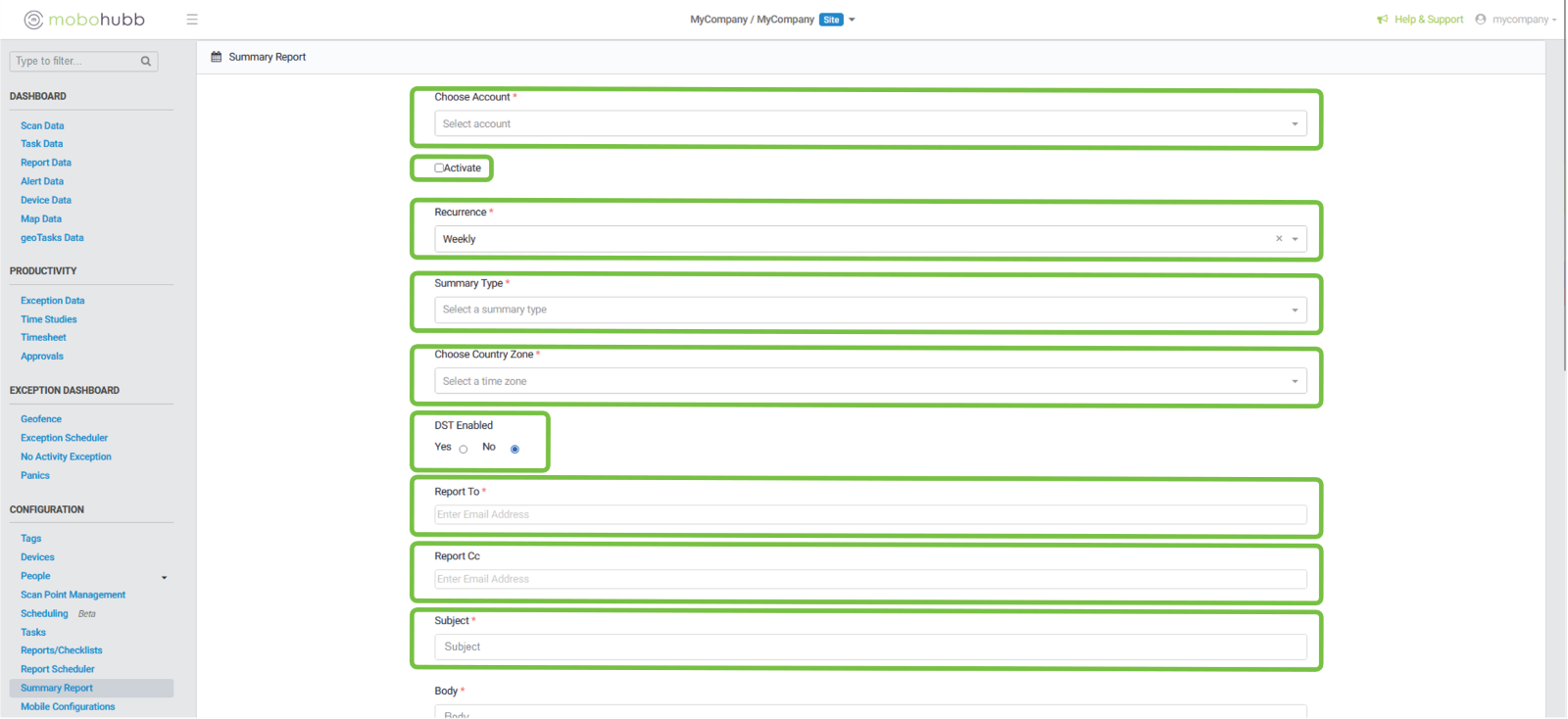Expand the People submenu in sidebar
The image size is (1568, 719).
click(164, 577)
